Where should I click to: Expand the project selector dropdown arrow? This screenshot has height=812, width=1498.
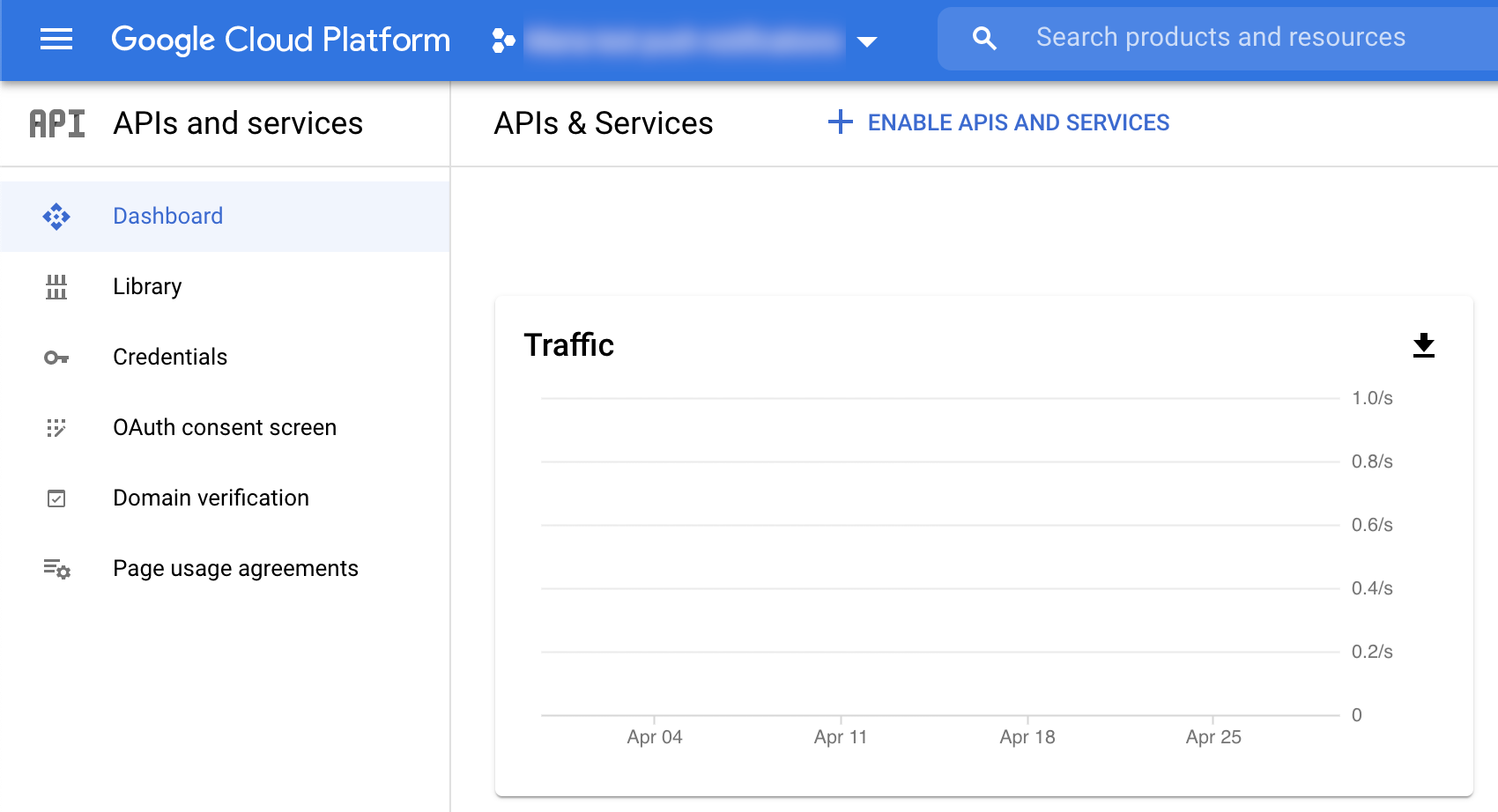(x=867, y=41)
